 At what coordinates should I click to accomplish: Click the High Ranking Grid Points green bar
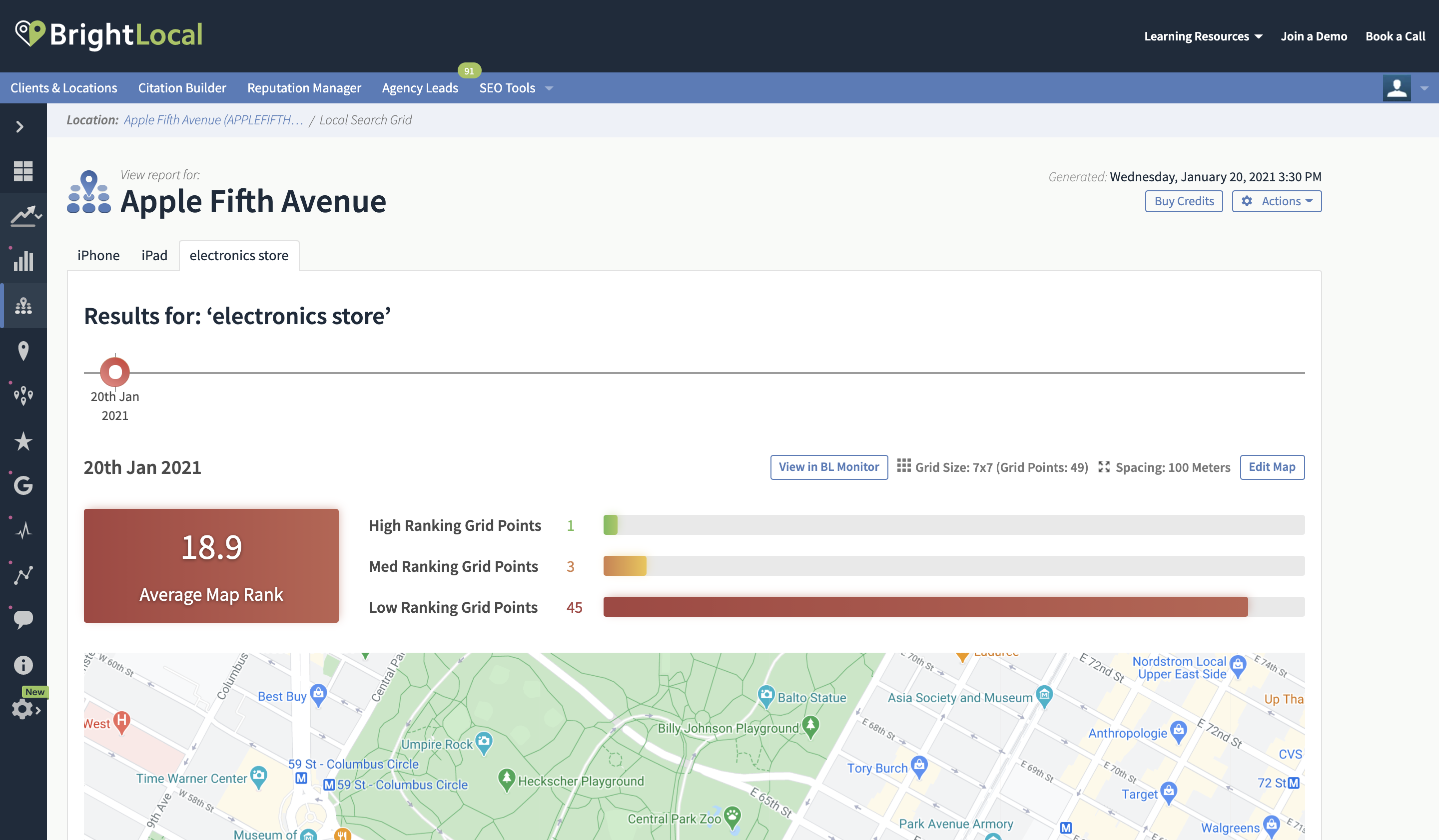click(x=611, y=525)
